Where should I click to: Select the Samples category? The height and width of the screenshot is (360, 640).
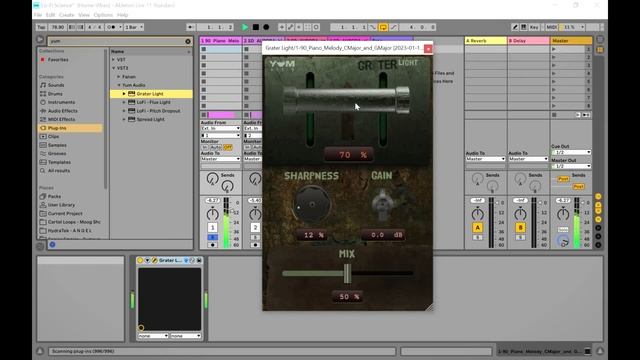click(57, 145)
